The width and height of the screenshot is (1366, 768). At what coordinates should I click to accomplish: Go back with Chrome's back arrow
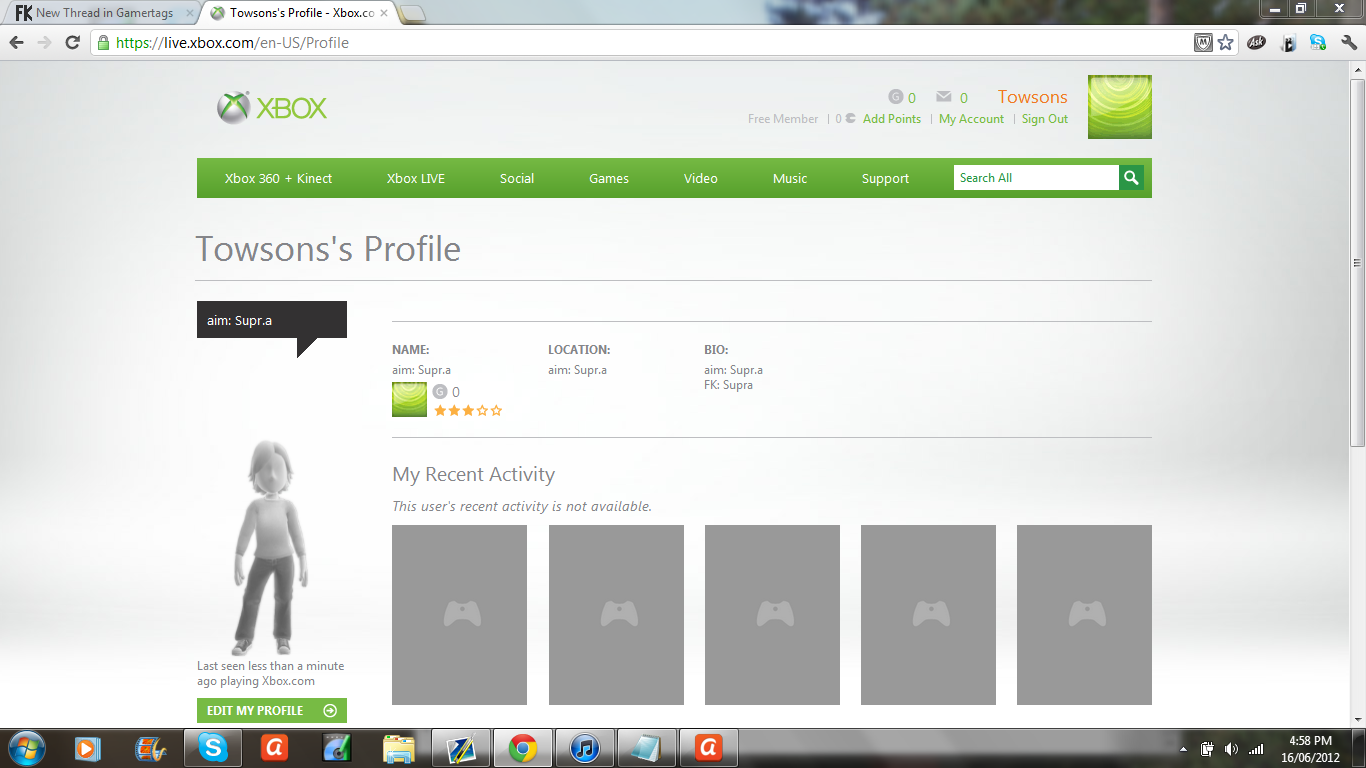tap(17, 43)
